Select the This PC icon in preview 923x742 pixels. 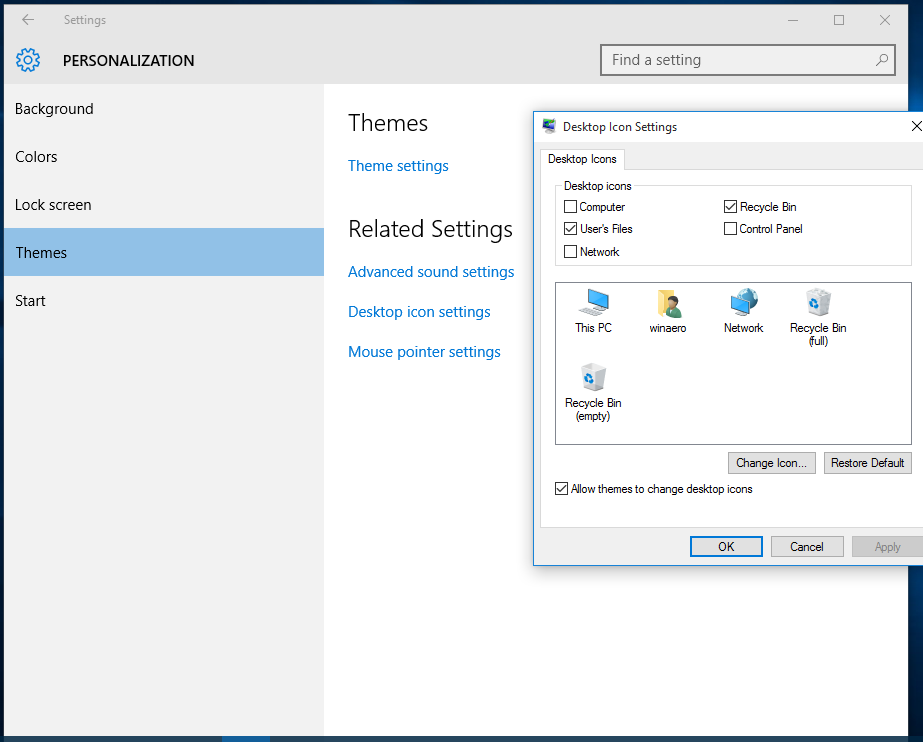point(593,311)
